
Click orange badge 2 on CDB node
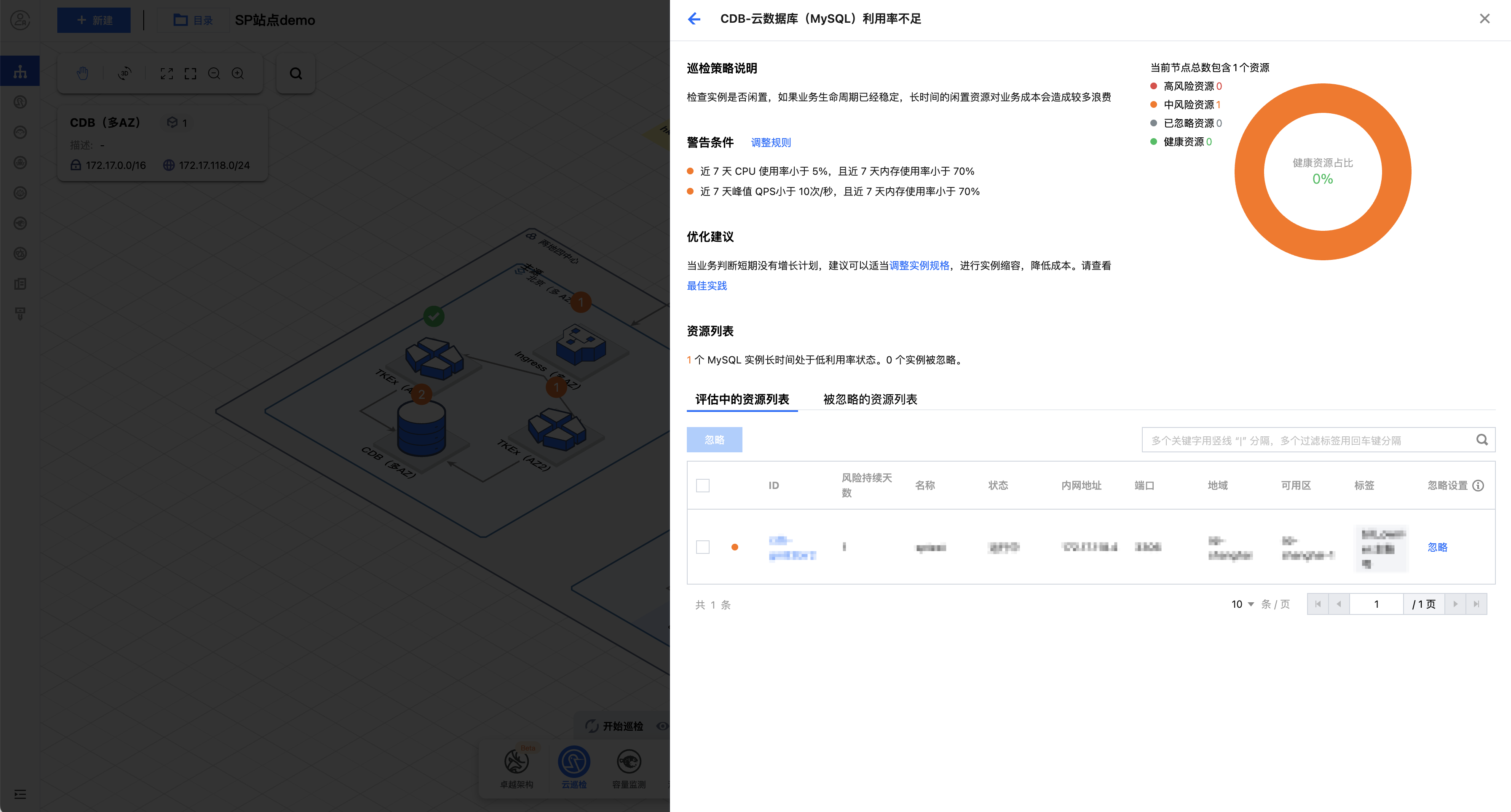pyautogui.click(x=421, y=395)
